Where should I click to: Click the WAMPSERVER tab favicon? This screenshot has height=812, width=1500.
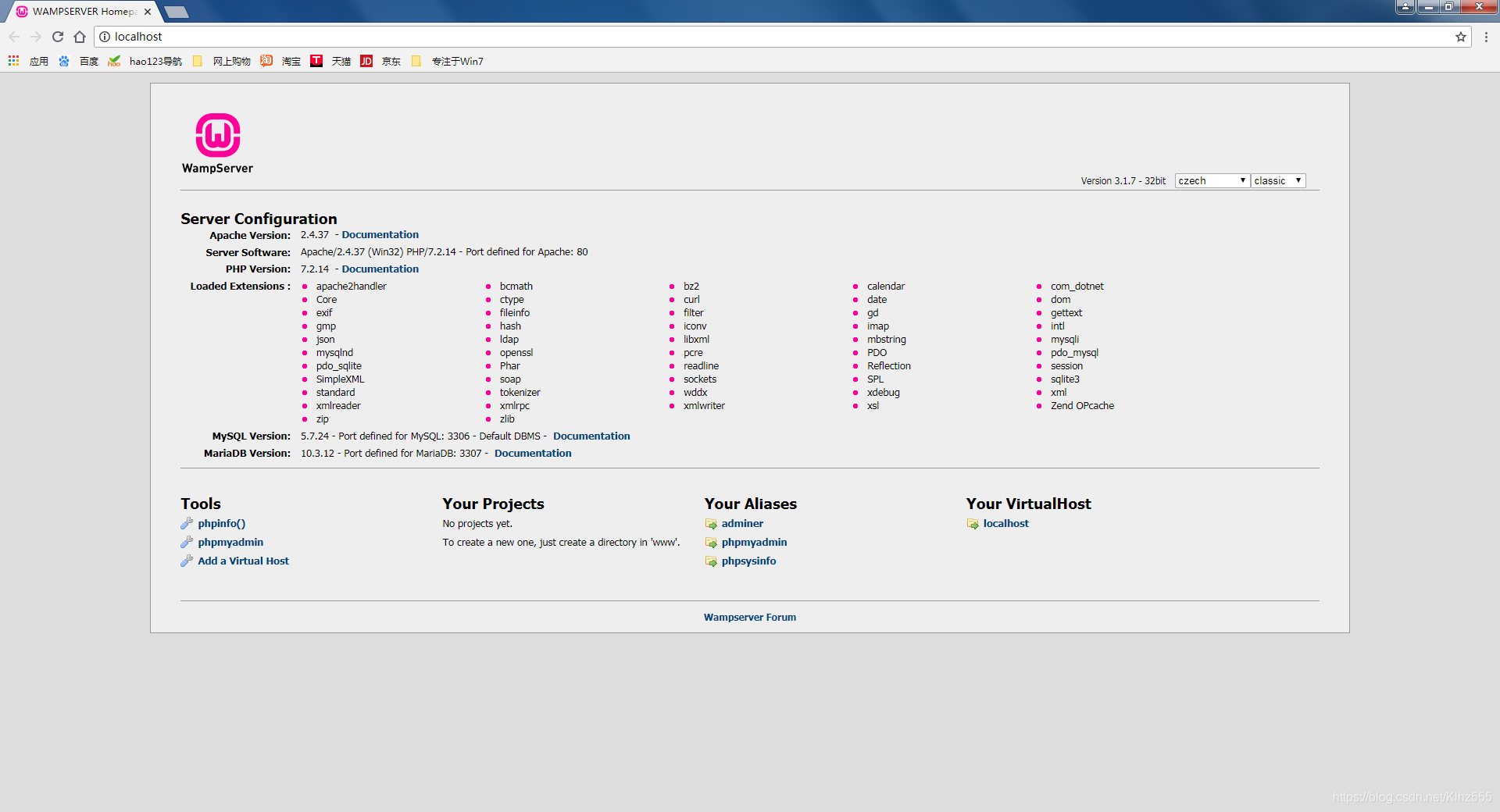[x=22, y=12]
